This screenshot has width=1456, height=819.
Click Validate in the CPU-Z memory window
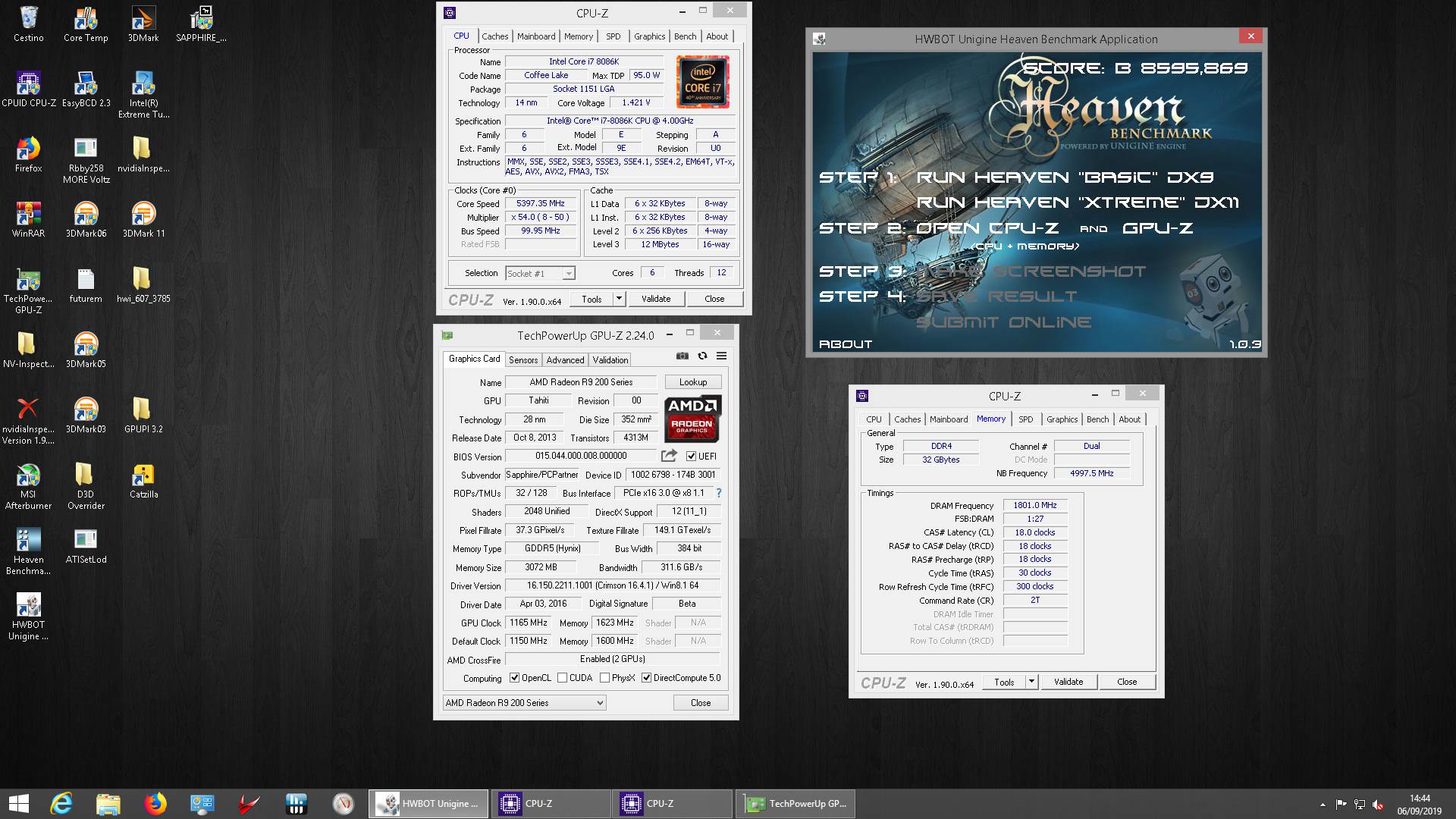point(1068,682)
